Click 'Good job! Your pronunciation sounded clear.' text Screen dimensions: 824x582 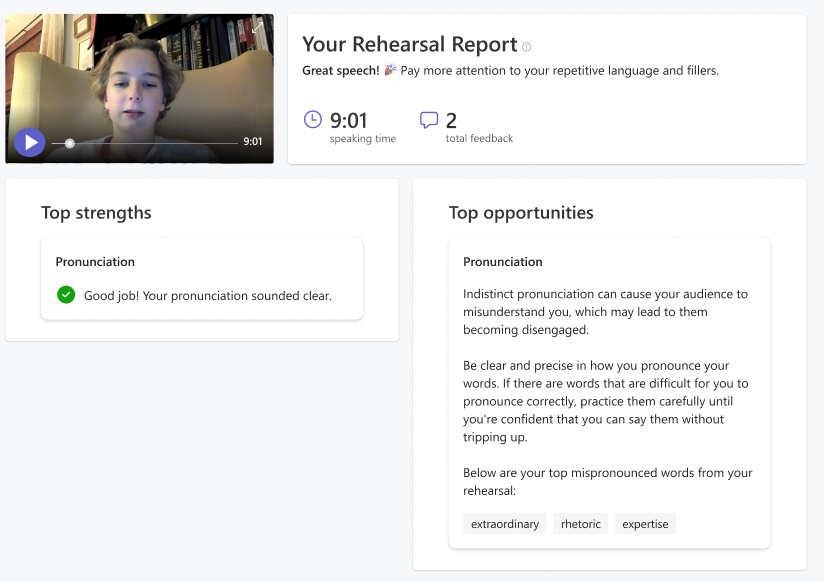coord(208,295)
